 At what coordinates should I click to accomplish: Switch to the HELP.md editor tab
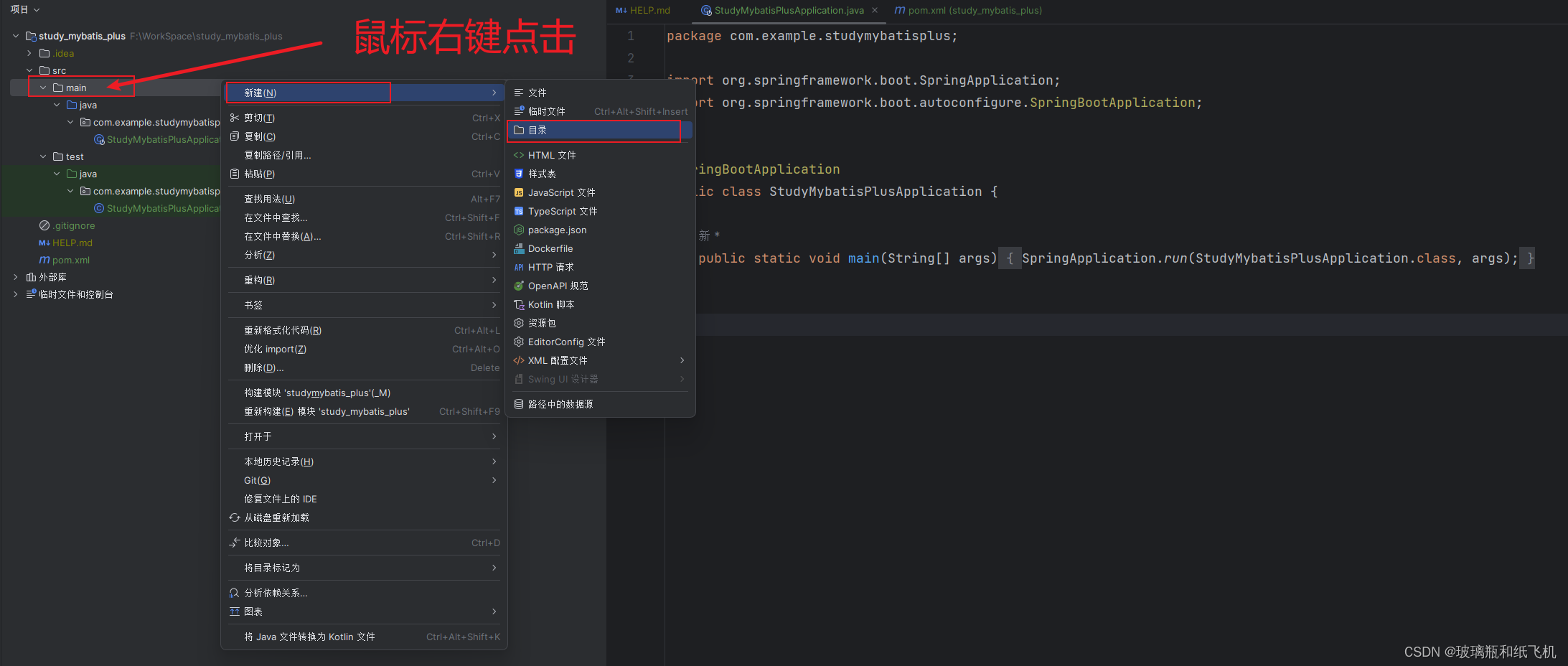[x=643, y=10]
